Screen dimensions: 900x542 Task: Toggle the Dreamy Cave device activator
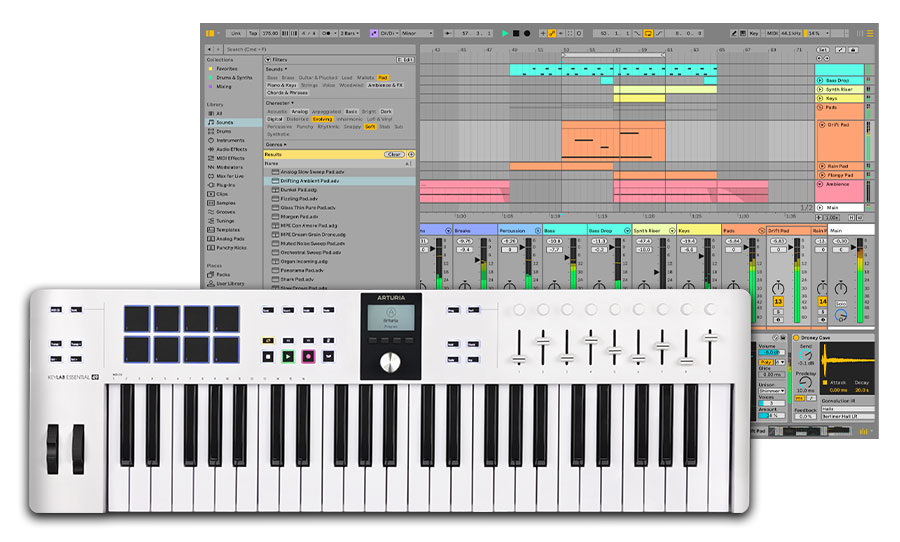click(797, 338)
